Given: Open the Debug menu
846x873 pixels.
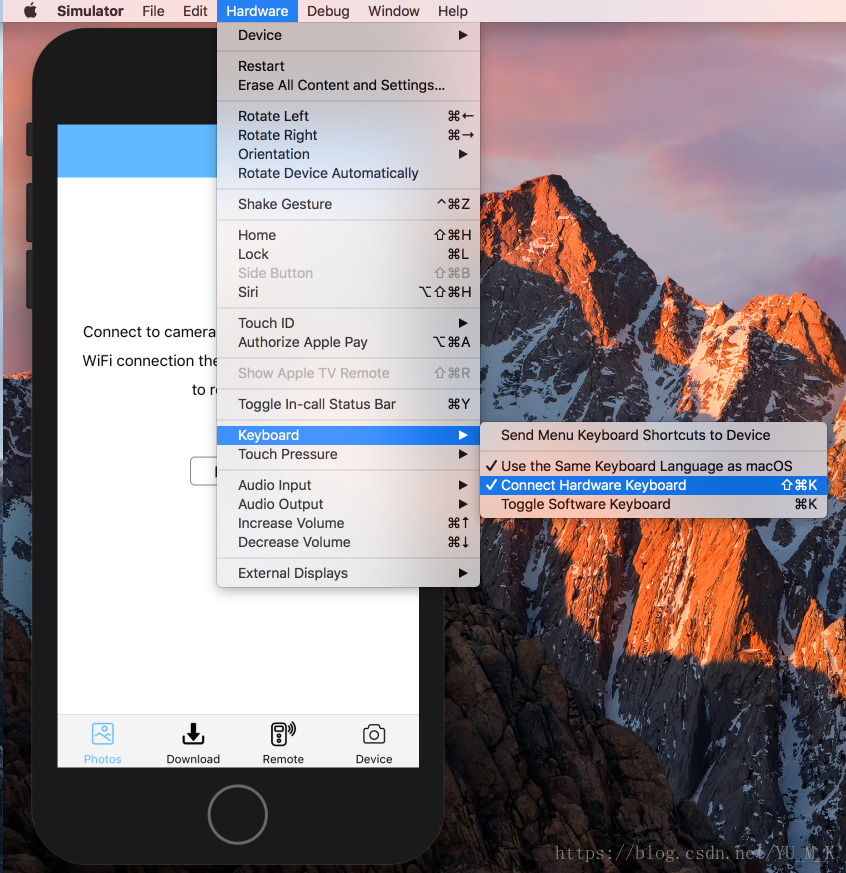Looking at the screenshot, I should point(328,11).
